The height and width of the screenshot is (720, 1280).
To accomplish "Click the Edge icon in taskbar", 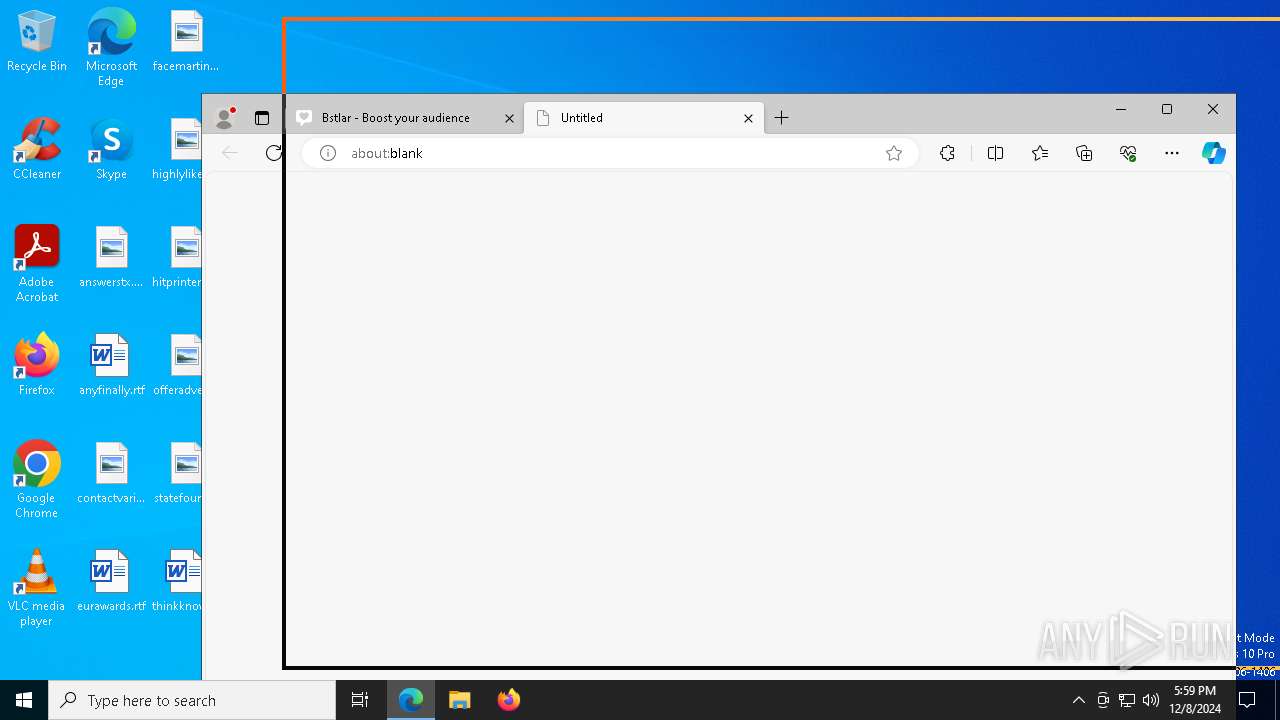I will tap(411, 700).
